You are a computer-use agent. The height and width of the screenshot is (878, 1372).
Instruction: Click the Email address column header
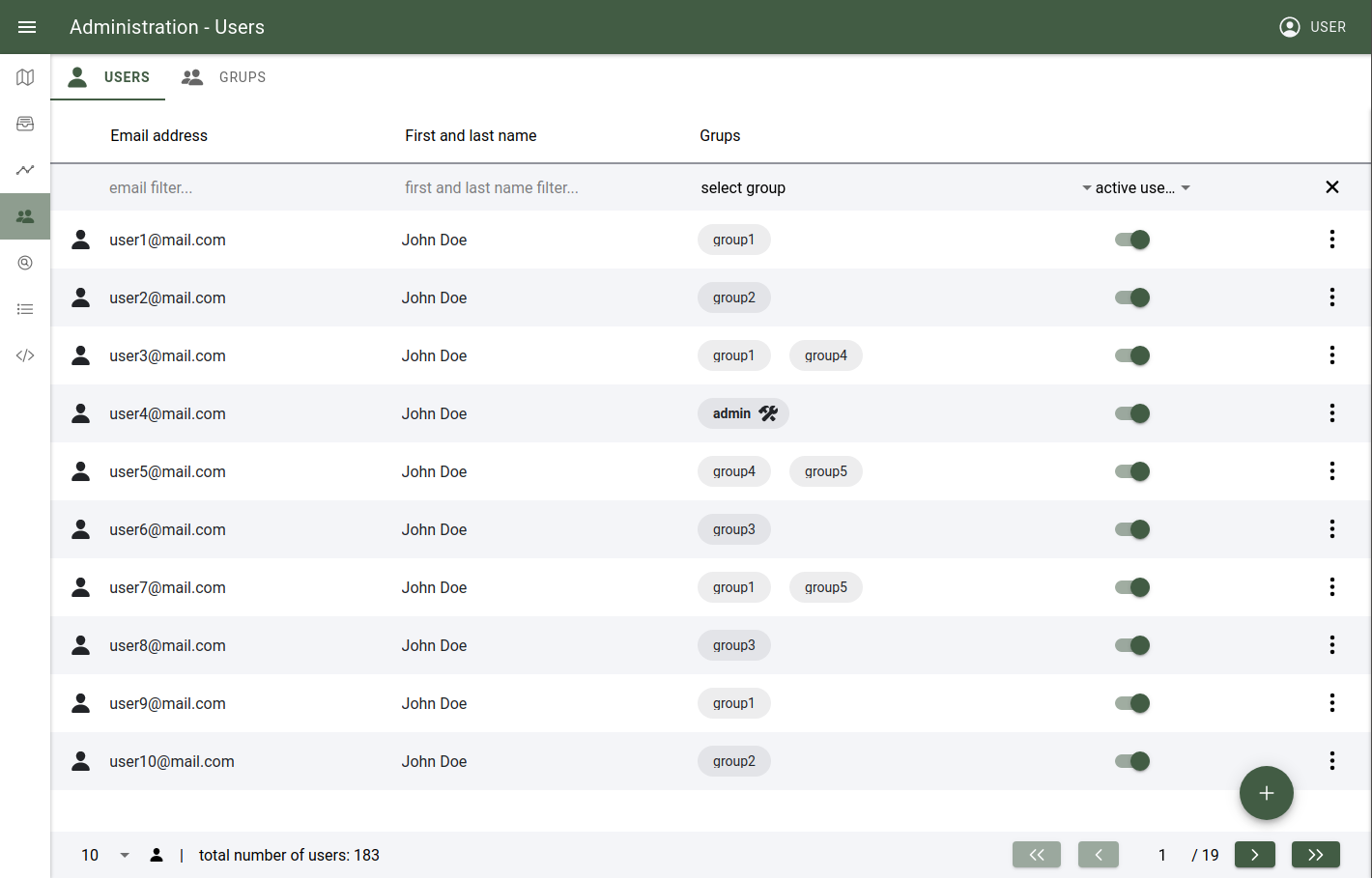(159, 135)
